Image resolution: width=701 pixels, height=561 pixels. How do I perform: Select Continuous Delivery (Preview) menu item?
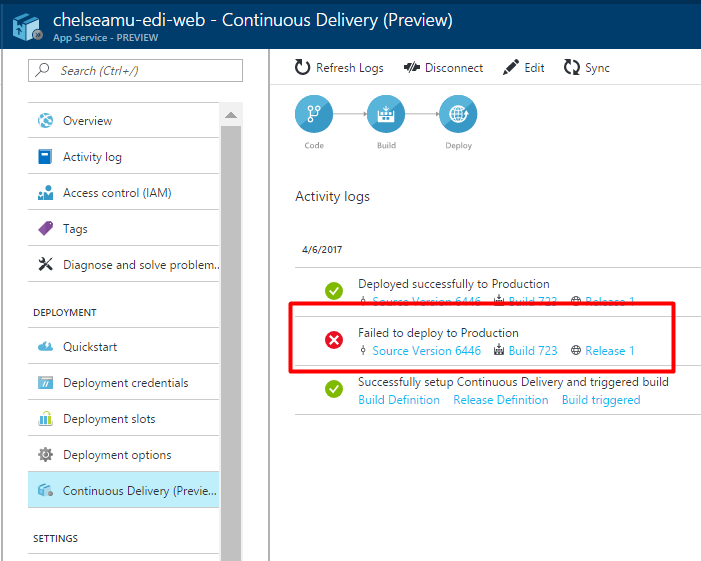click(123, 490)
